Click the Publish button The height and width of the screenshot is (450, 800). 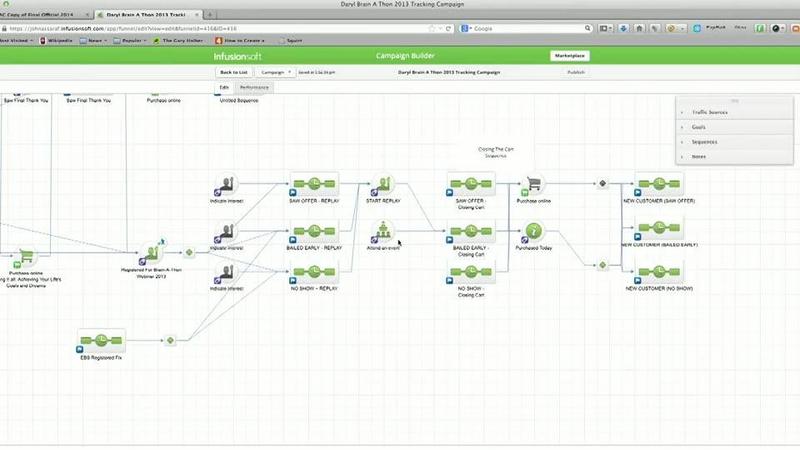tap(576, 72)
